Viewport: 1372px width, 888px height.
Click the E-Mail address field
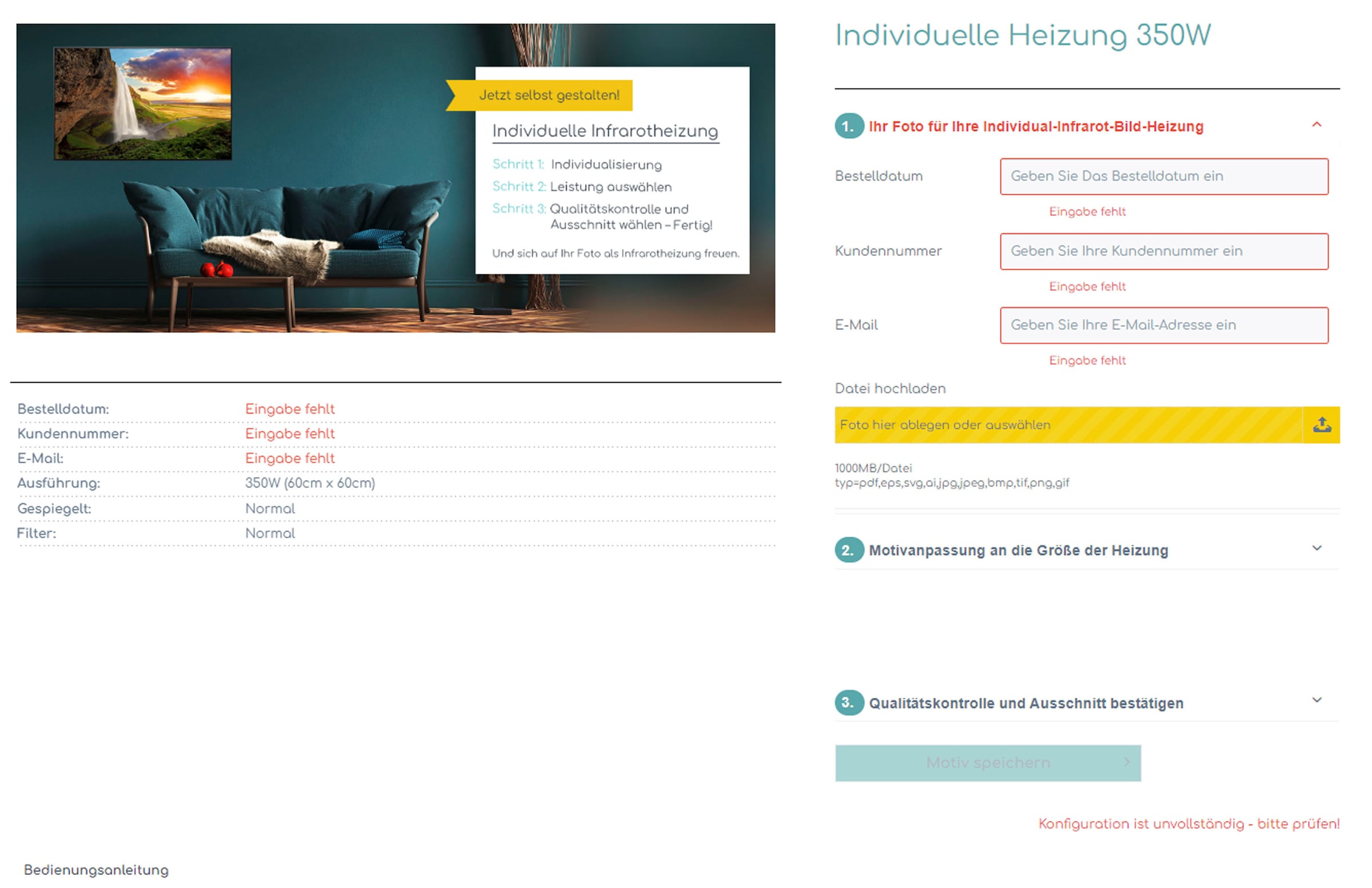coord(1163,325)
